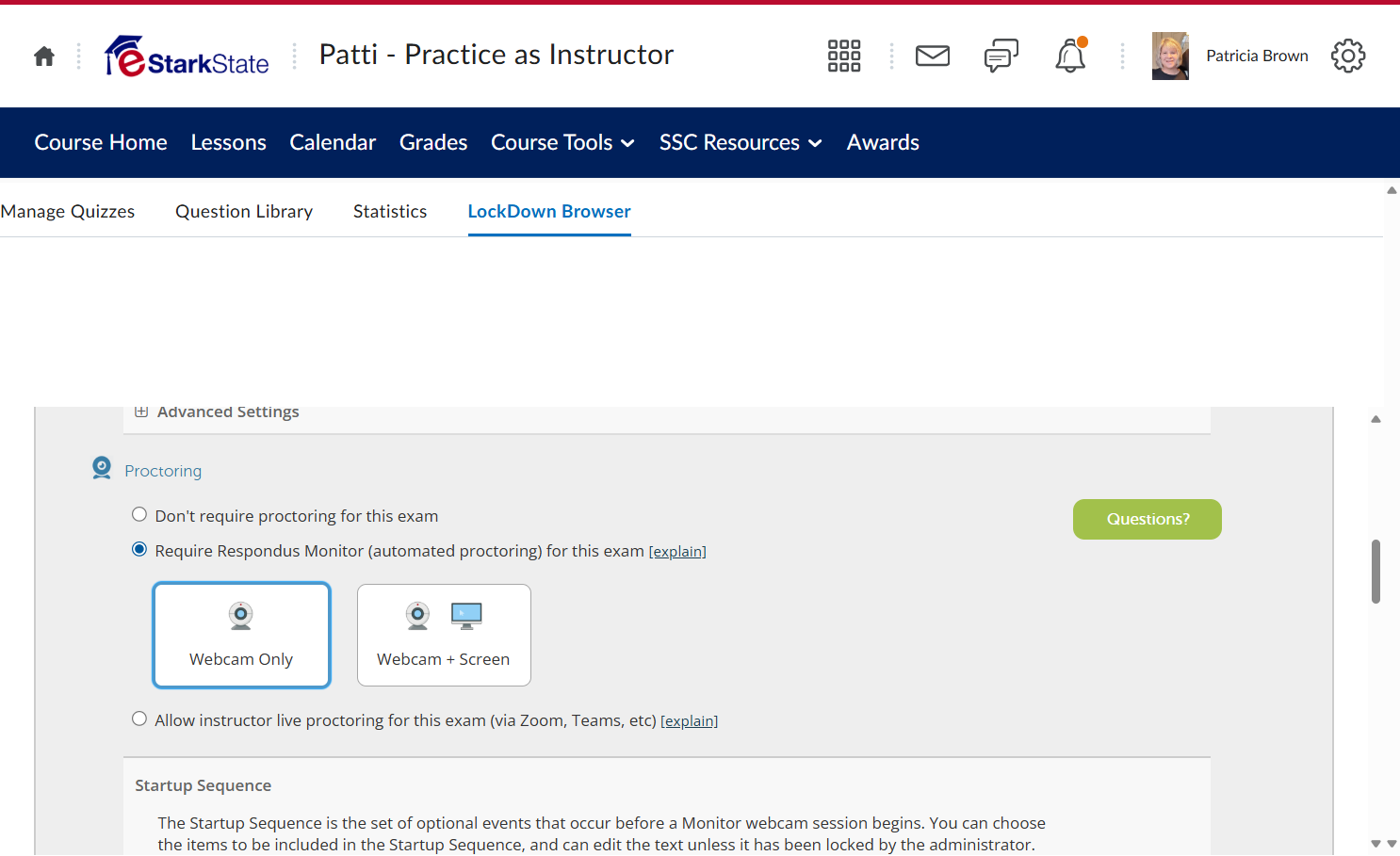Go to the home icon
The height and width of the screenshot is (856, 1400).
point(44,57)
